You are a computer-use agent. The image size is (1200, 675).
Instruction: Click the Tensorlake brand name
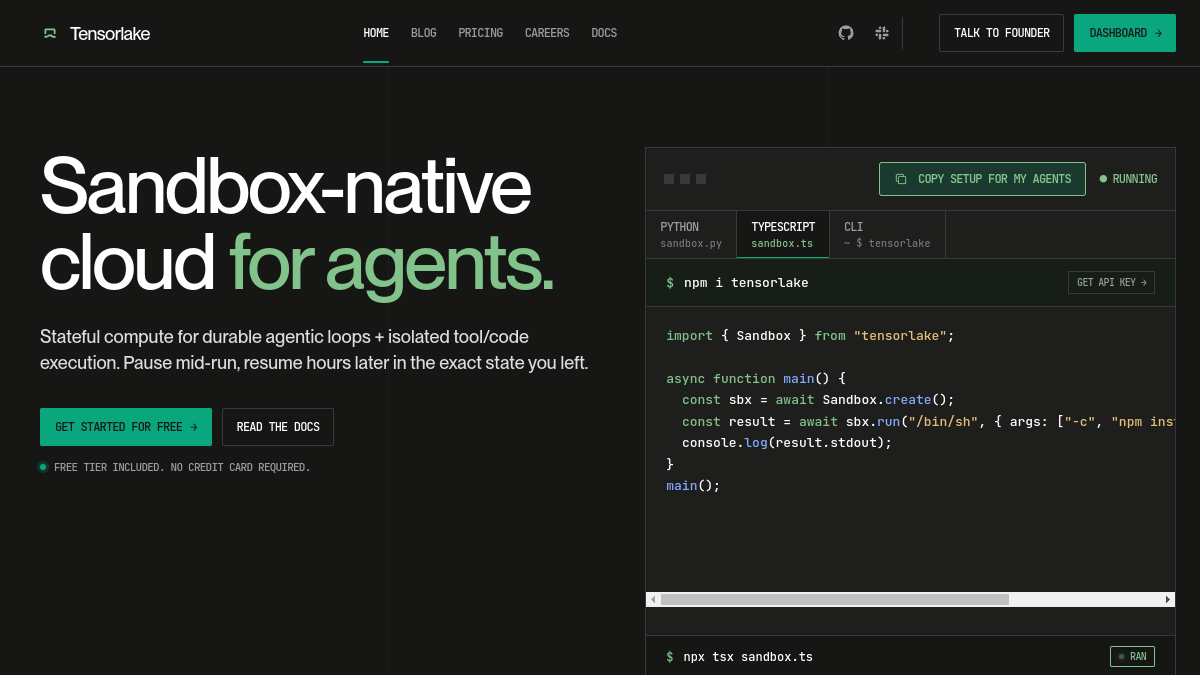coord(110,33)
